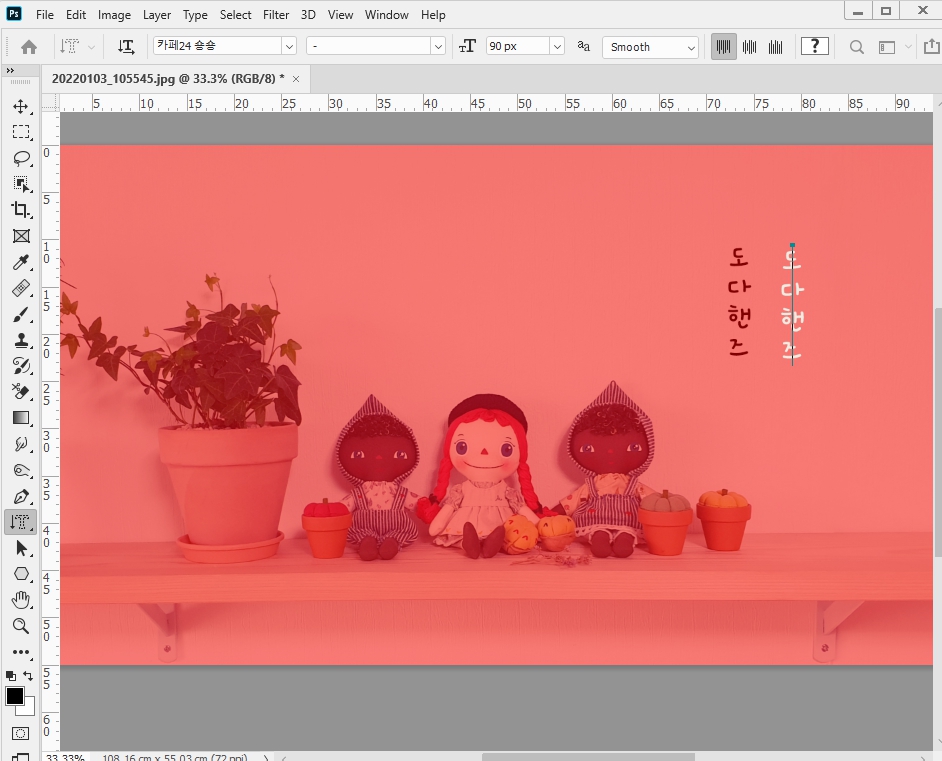Select the Crop tool

click(21, 210)
